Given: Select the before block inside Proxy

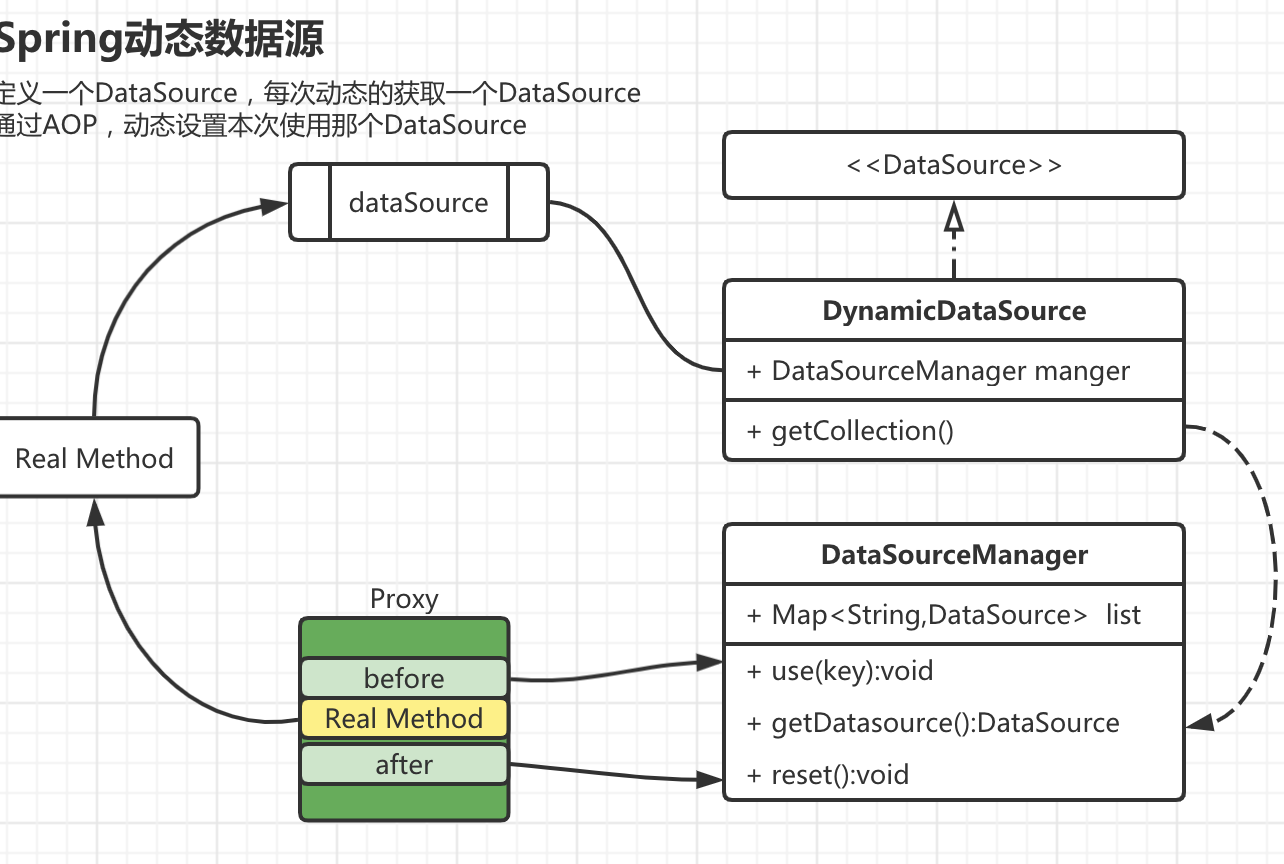Looking at the screenshot, I should click(404, 678).
